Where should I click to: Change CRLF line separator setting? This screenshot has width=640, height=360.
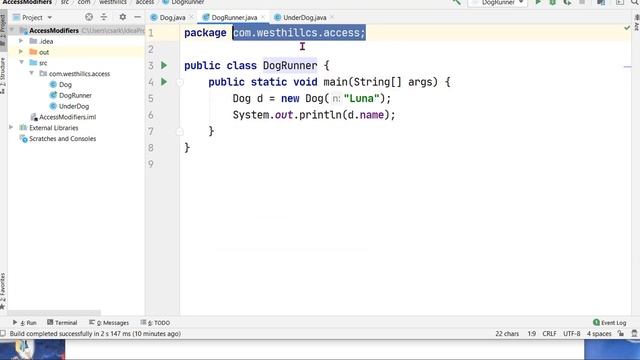[x=549, y=333]
